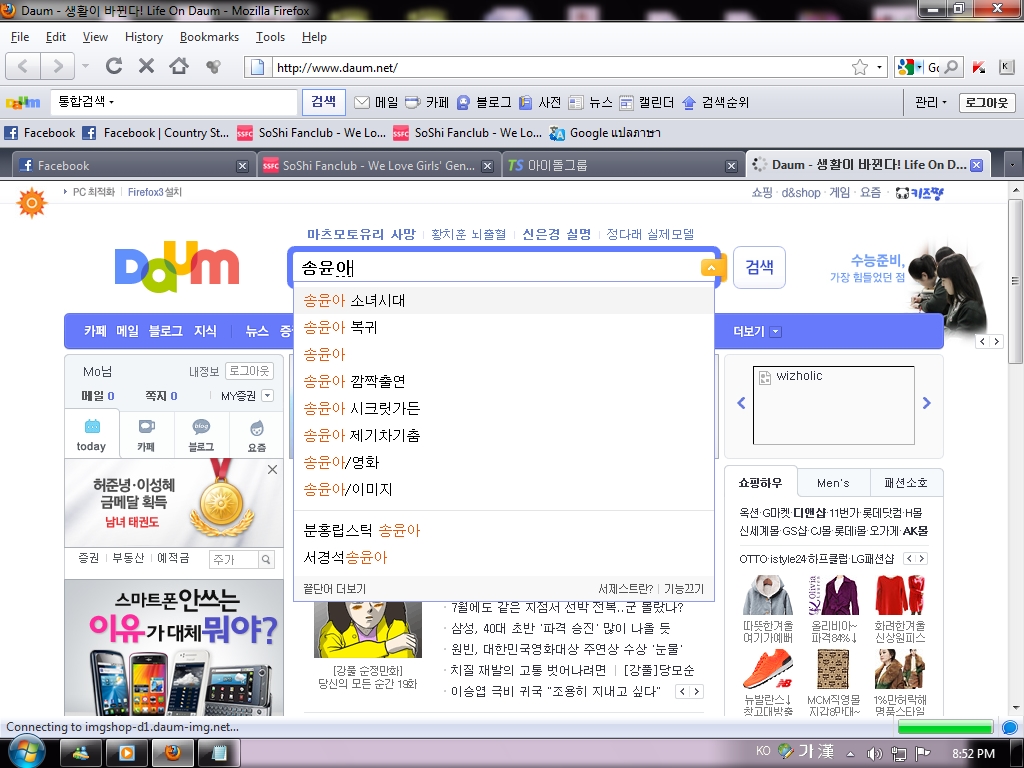Open the Bookmarks menu

pyautogui.click(x=209, y=37)
